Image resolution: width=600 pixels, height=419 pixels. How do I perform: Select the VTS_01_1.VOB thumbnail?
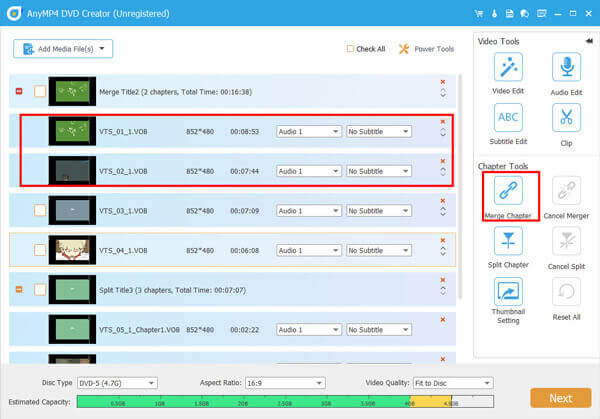(x=72, y=131)
